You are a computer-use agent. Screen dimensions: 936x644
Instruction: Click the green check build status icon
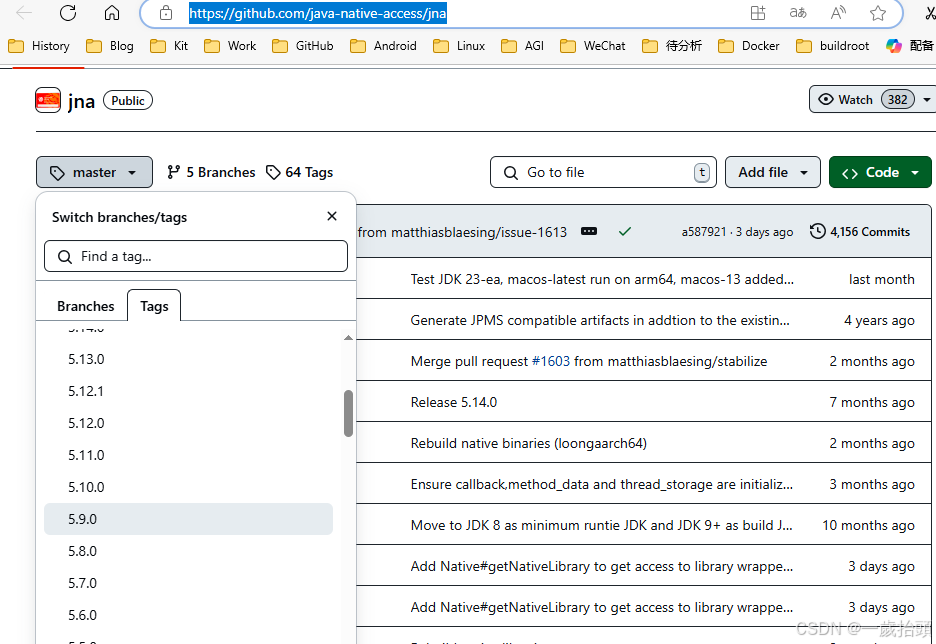624,232
